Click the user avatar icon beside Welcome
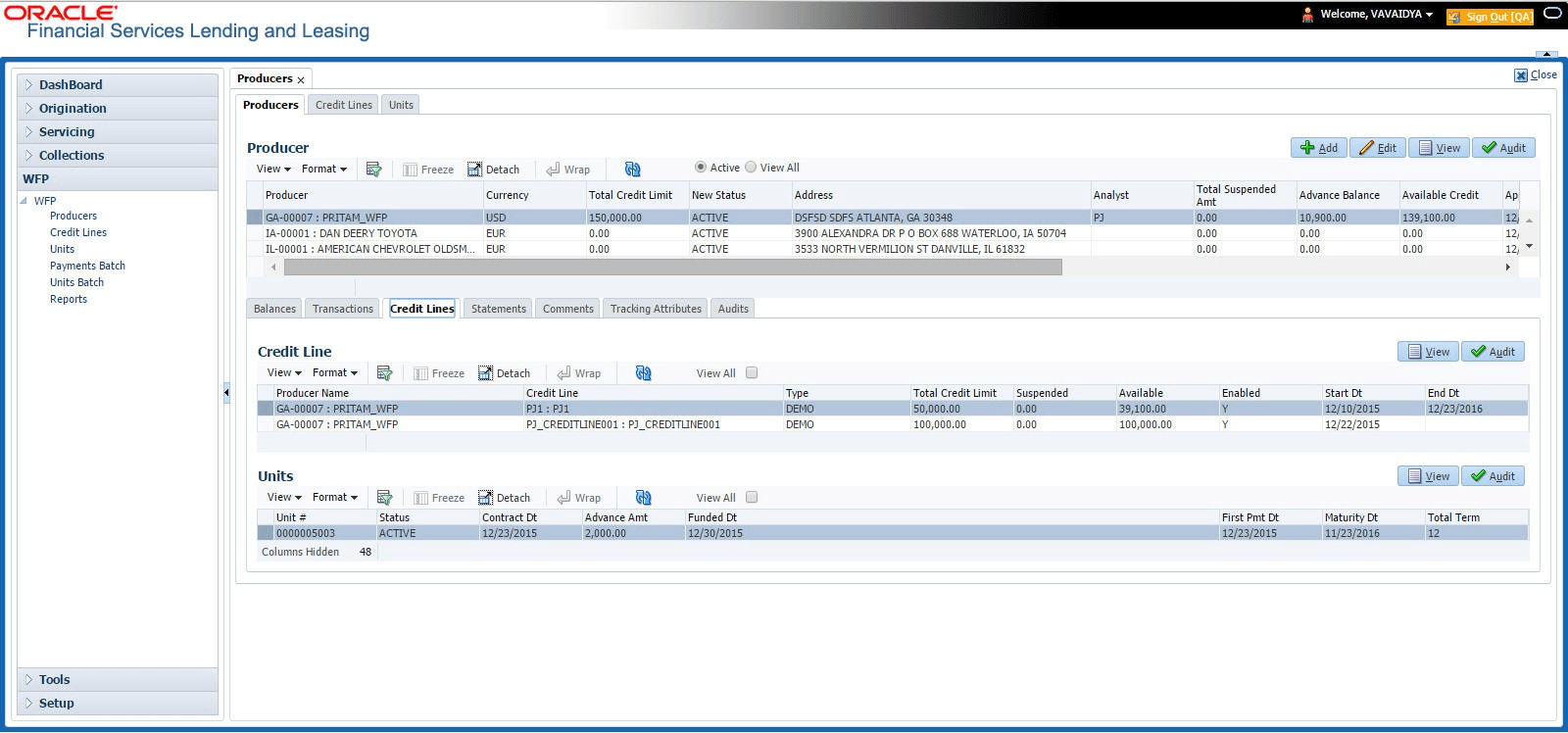The image size is (1568, 733). [x=1307, y=15]
